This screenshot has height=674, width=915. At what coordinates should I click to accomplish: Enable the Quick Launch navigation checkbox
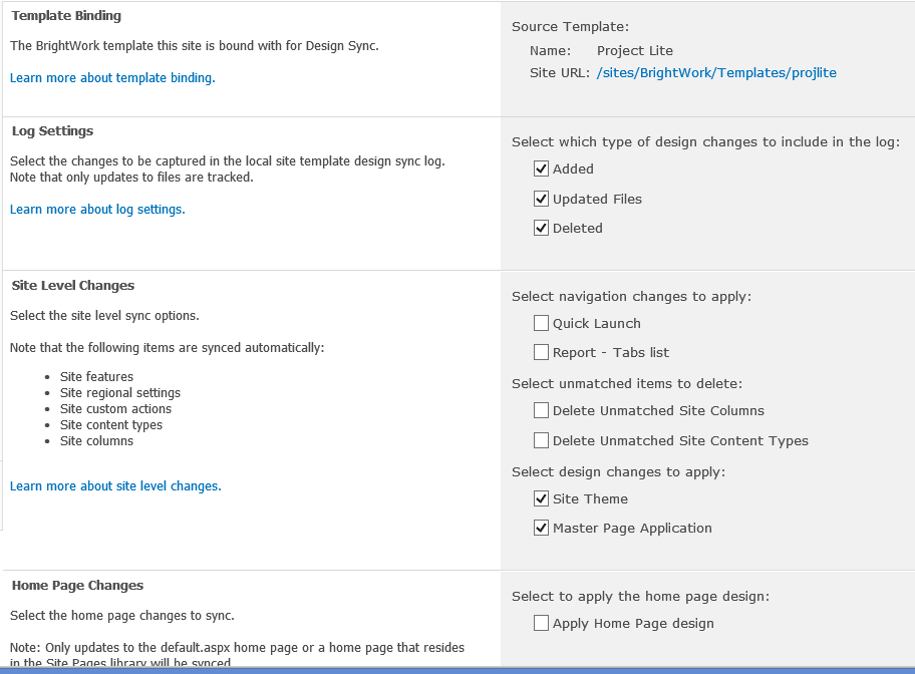pos(541,323)
